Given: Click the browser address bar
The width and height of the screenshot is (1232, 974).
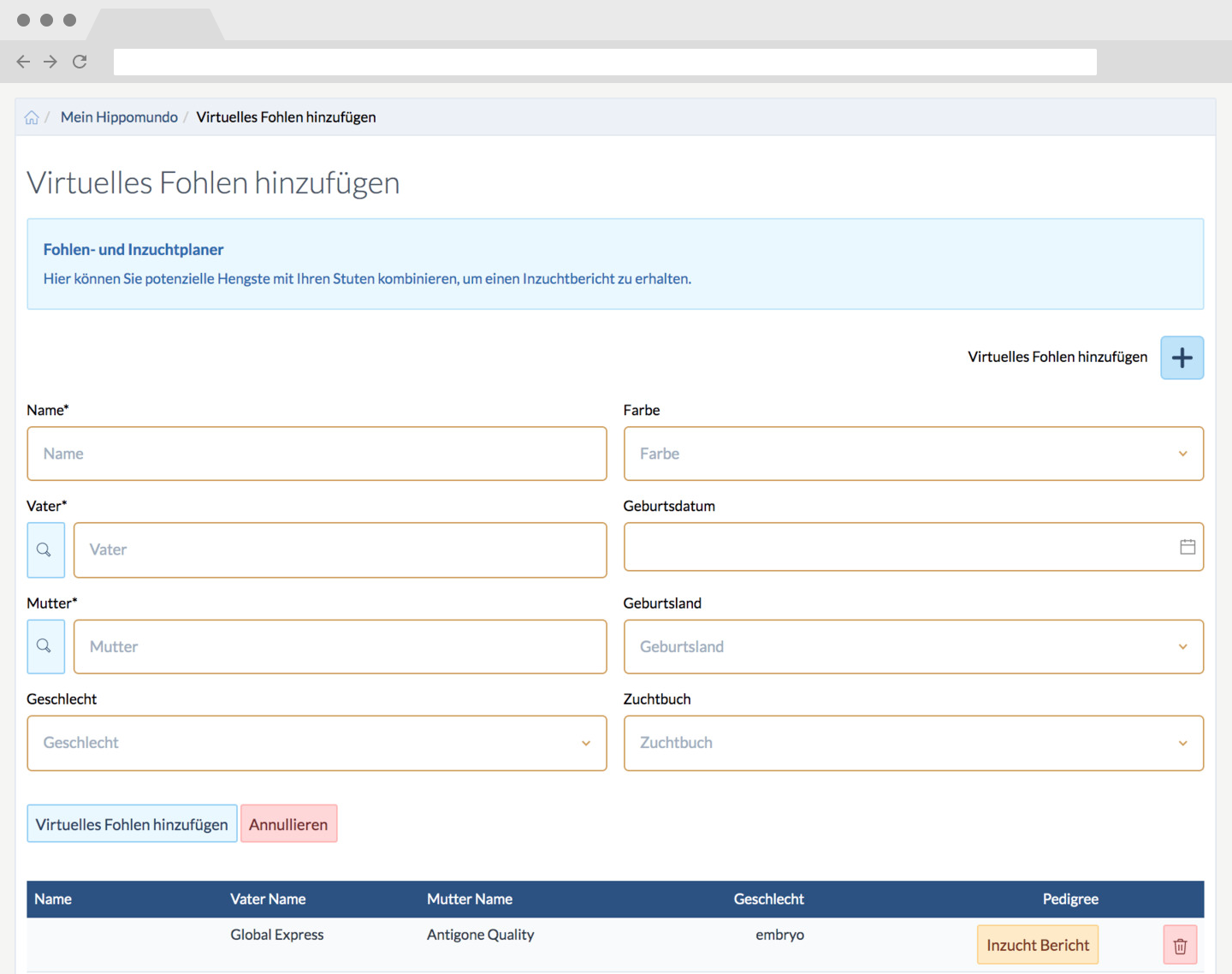Looking at the screenshot, I should click(605, 62).
